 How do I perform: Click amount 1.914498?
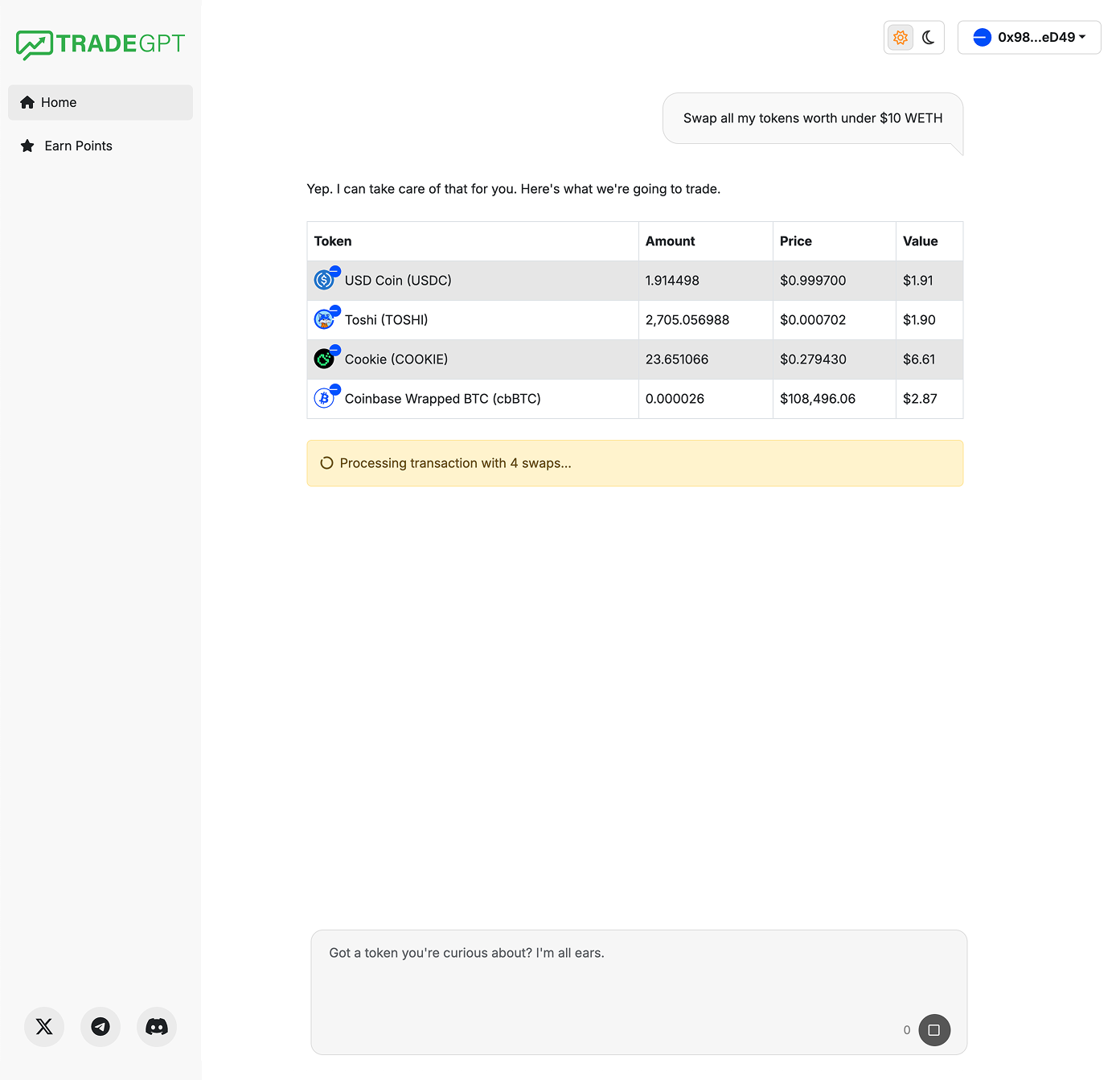click(x=672, y=281)
